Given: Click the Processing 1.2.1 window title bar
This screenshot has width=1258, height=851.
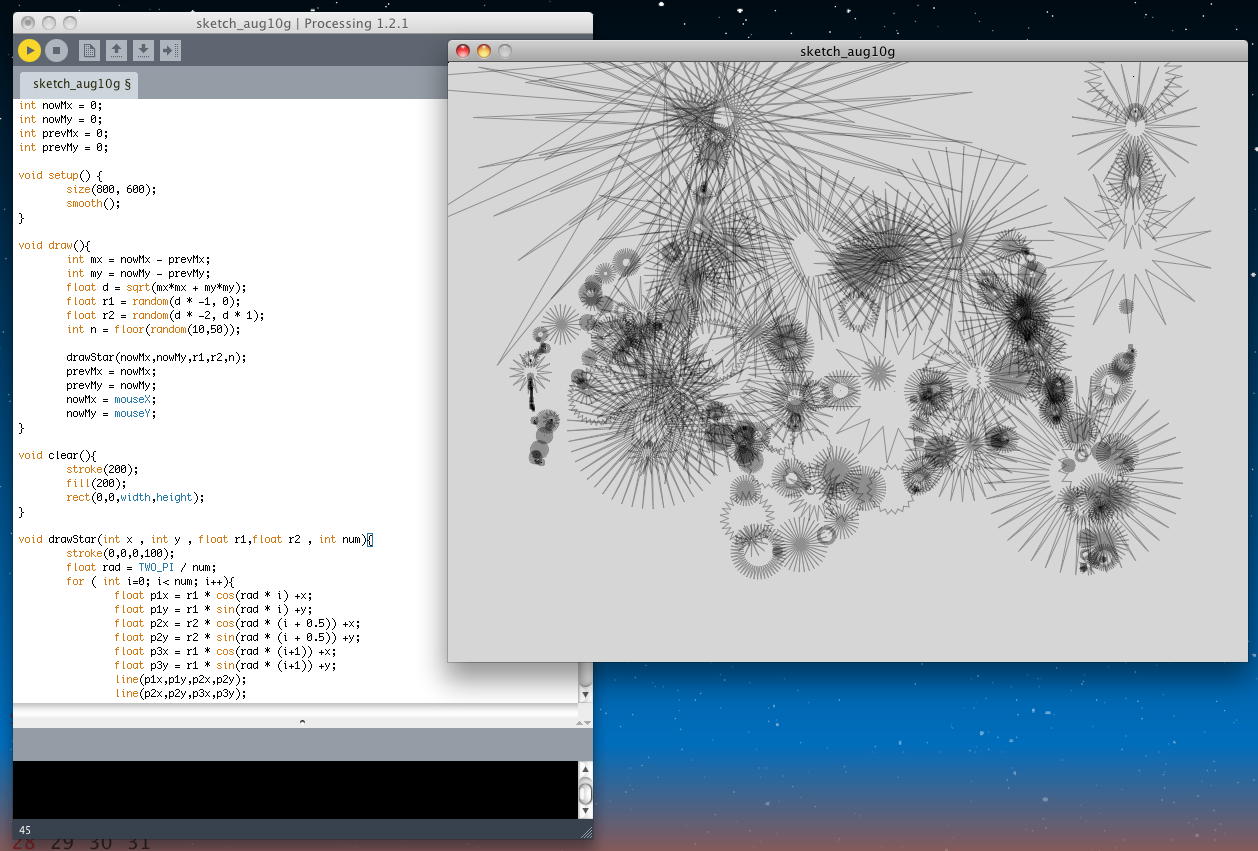Looking at the screenshot, I should 302,23.
